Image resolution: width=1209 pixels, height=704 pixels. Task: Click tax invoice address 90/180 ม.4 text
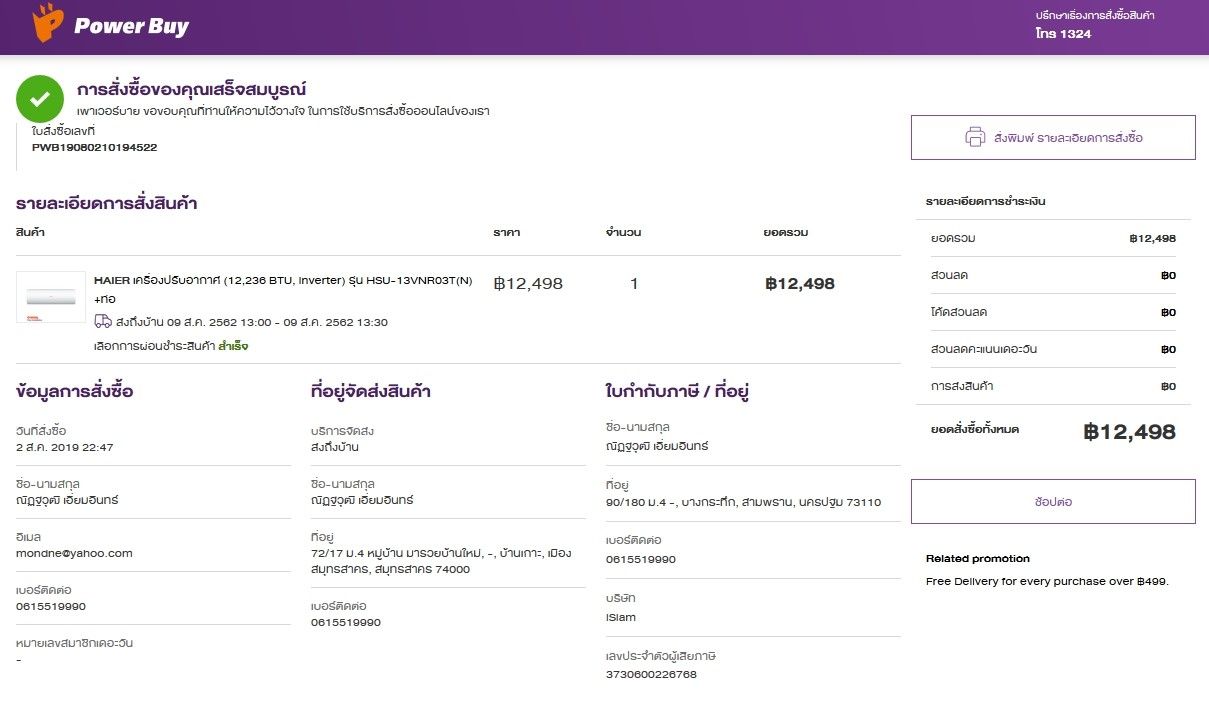pos(743,502)
